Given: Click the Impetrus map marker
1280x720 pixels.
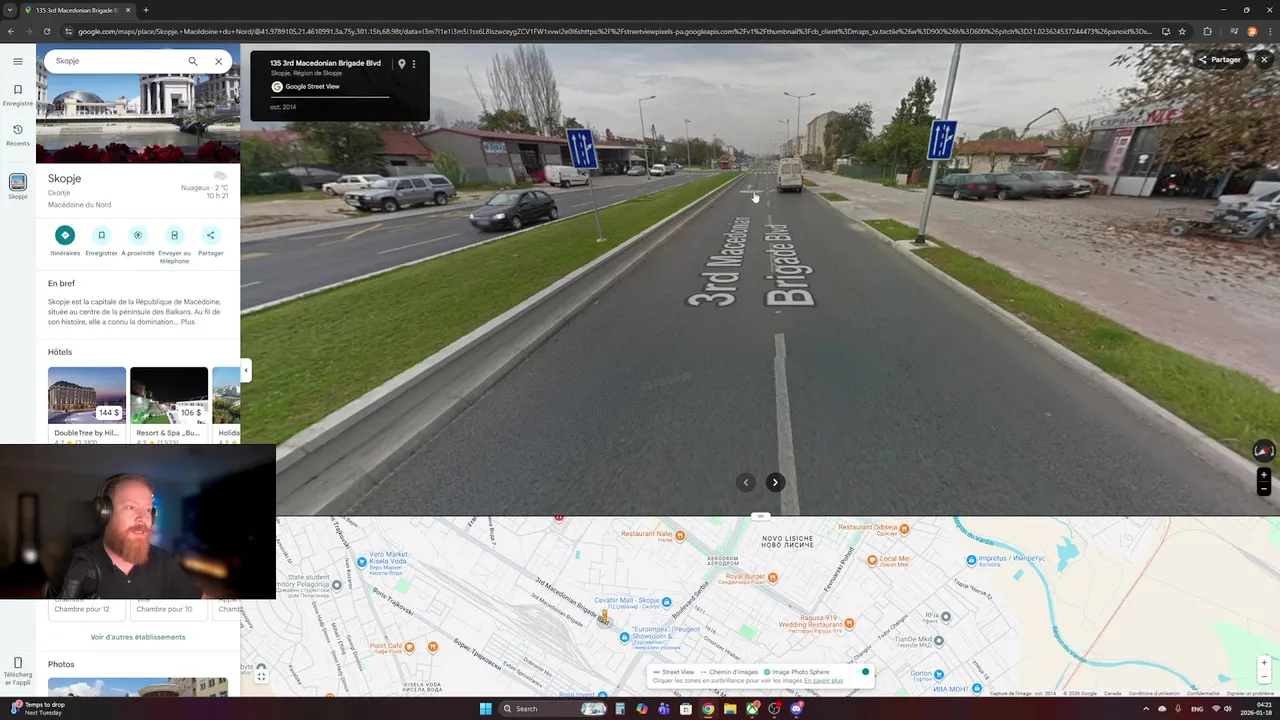Looking at the screenshot, I should pos(970,559).
